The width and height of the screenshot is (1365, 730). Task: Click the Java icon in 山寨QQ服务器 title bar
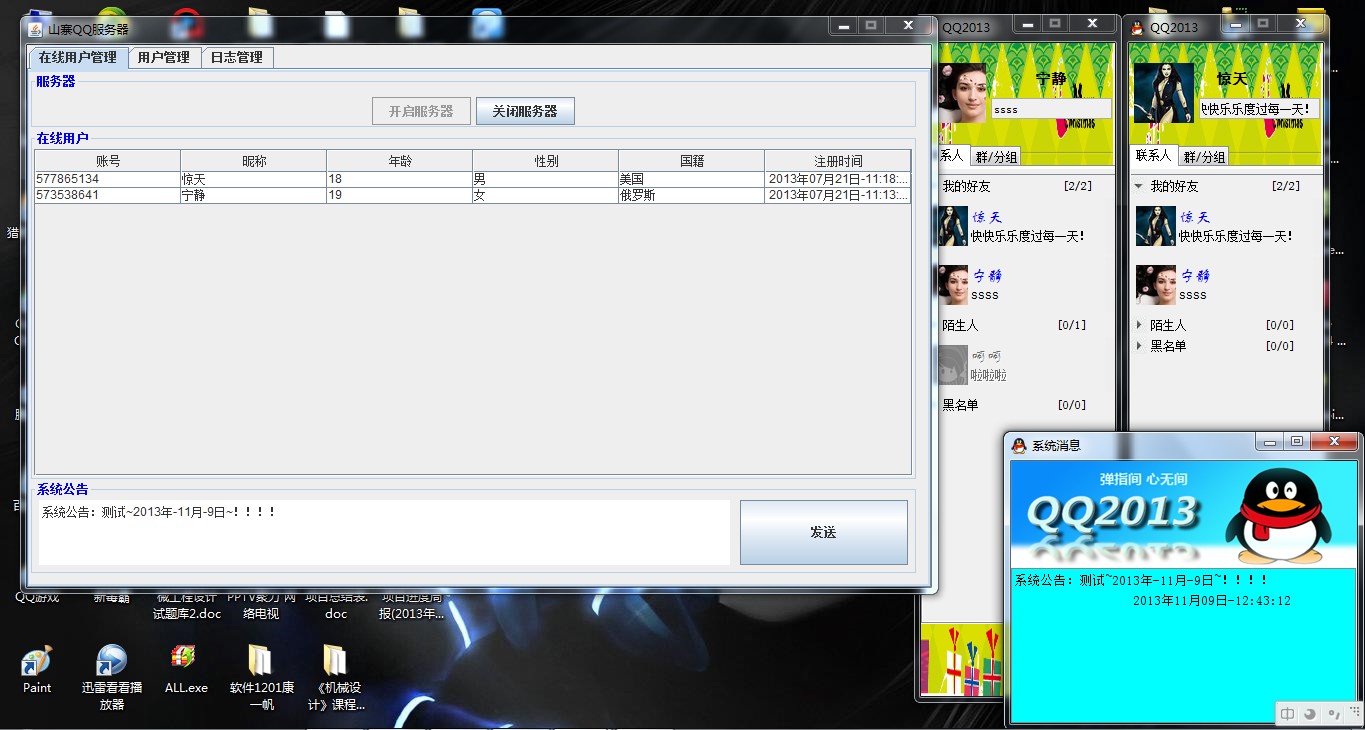coord(35,30)
